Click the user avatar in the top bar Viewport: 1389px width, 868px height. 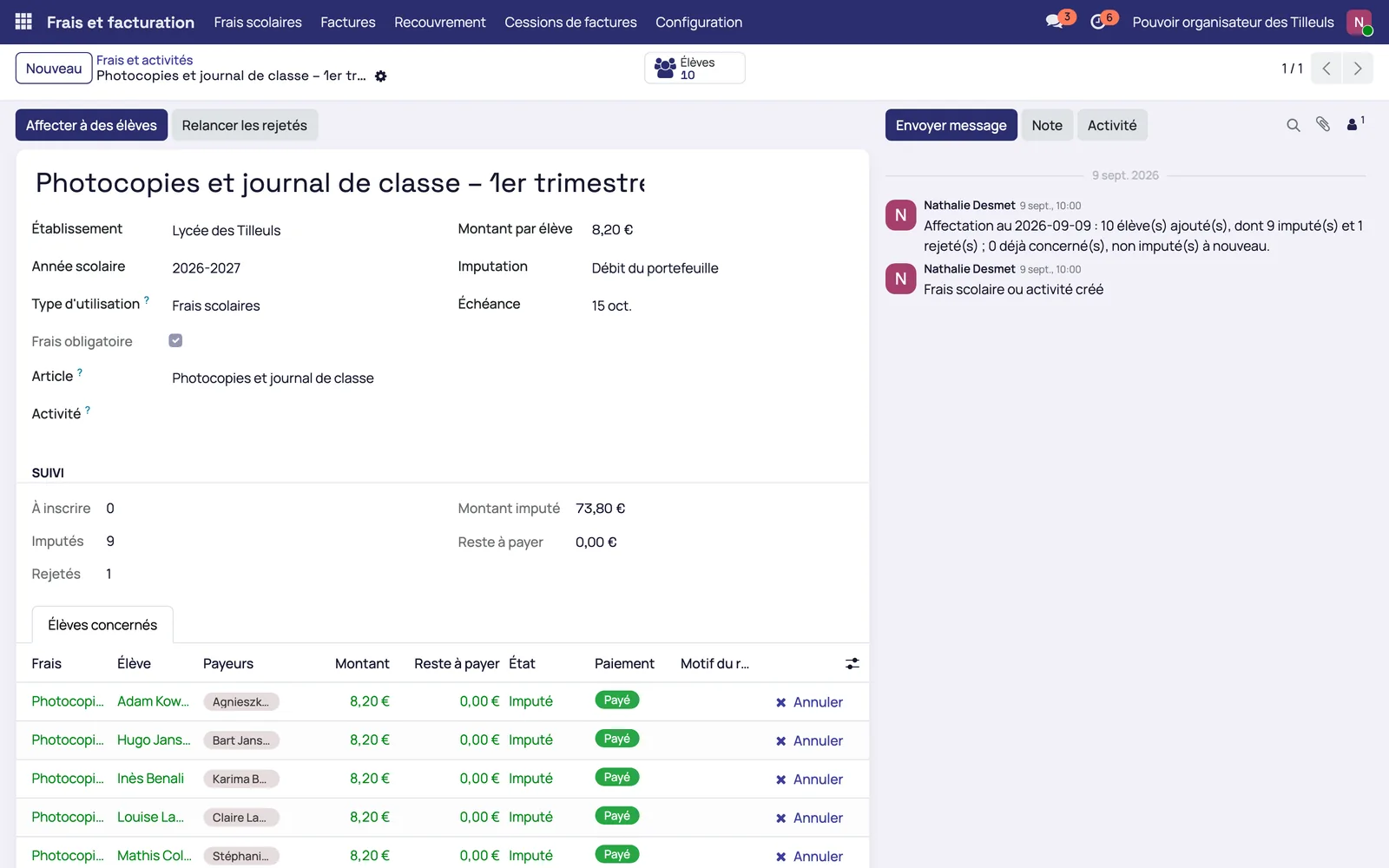[1359, 22]
